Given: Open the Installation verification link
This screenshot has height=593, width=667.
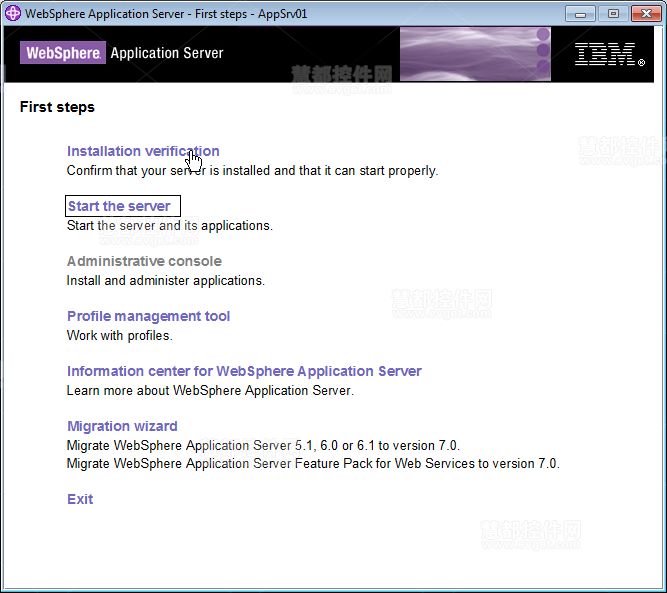Looking at the screenshot, I should pos(143,151).
